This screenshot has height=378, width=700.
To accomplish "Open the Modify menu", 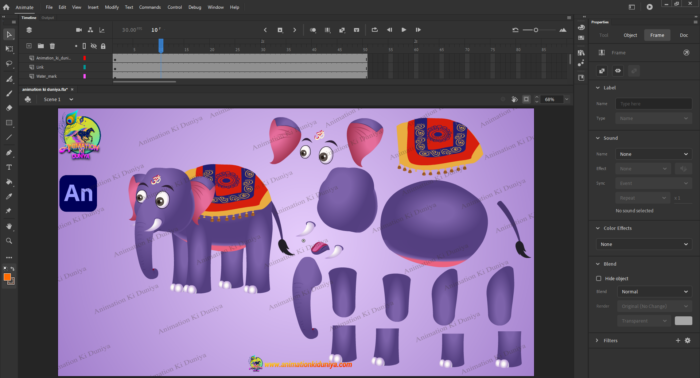I will point(112,7).
